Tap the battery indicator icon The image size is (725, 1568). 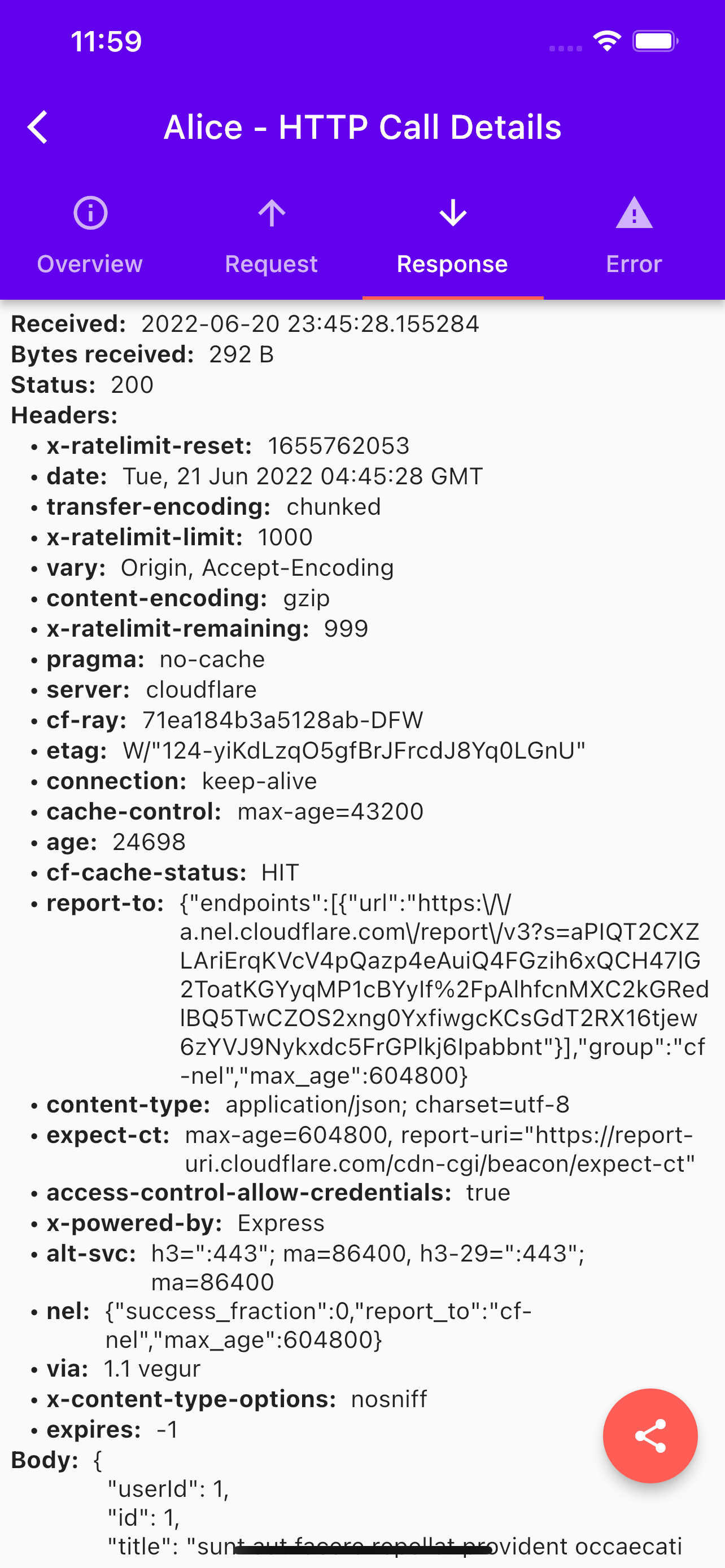[656, 41]
